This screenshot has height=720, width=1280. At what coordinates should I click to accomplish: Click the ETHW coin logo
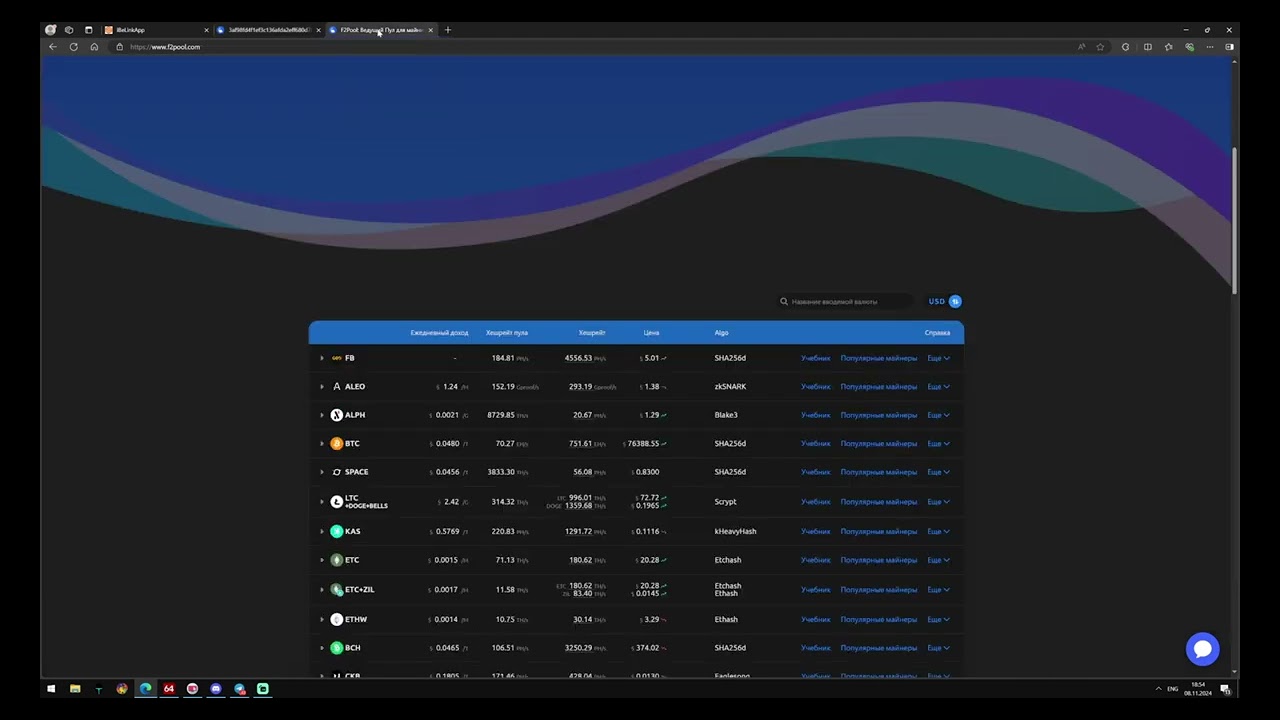tap(337, 619)
